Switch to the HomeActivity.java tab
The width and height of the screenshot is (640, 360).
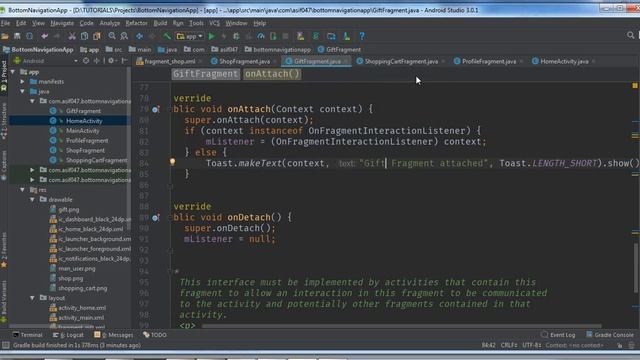tap(564, 61)
